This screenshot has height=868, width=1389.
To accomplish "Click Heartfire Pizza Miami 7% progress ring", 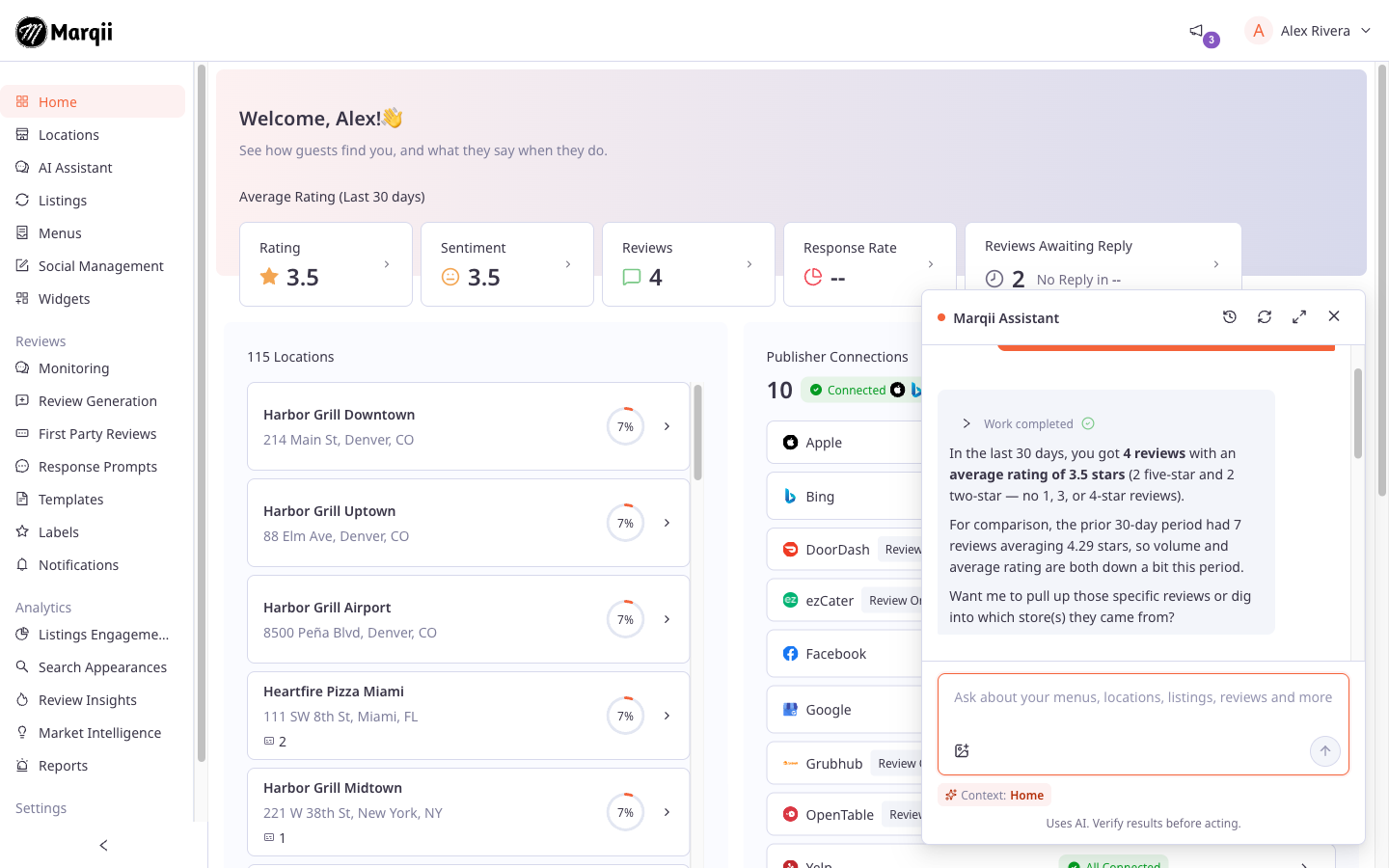I will 625,716.
